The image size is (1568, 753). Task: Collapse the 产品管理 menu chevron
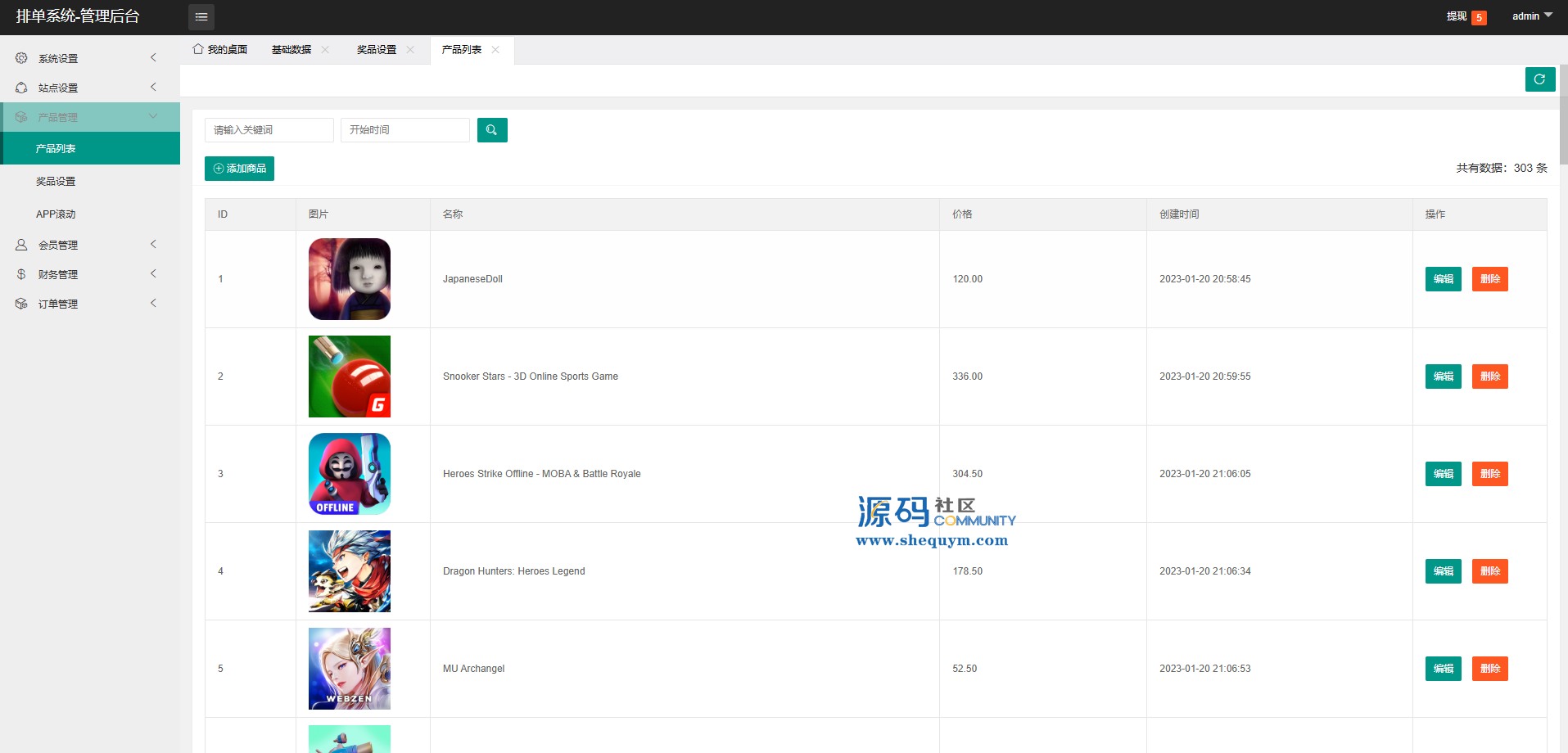[x=153, y=116]
